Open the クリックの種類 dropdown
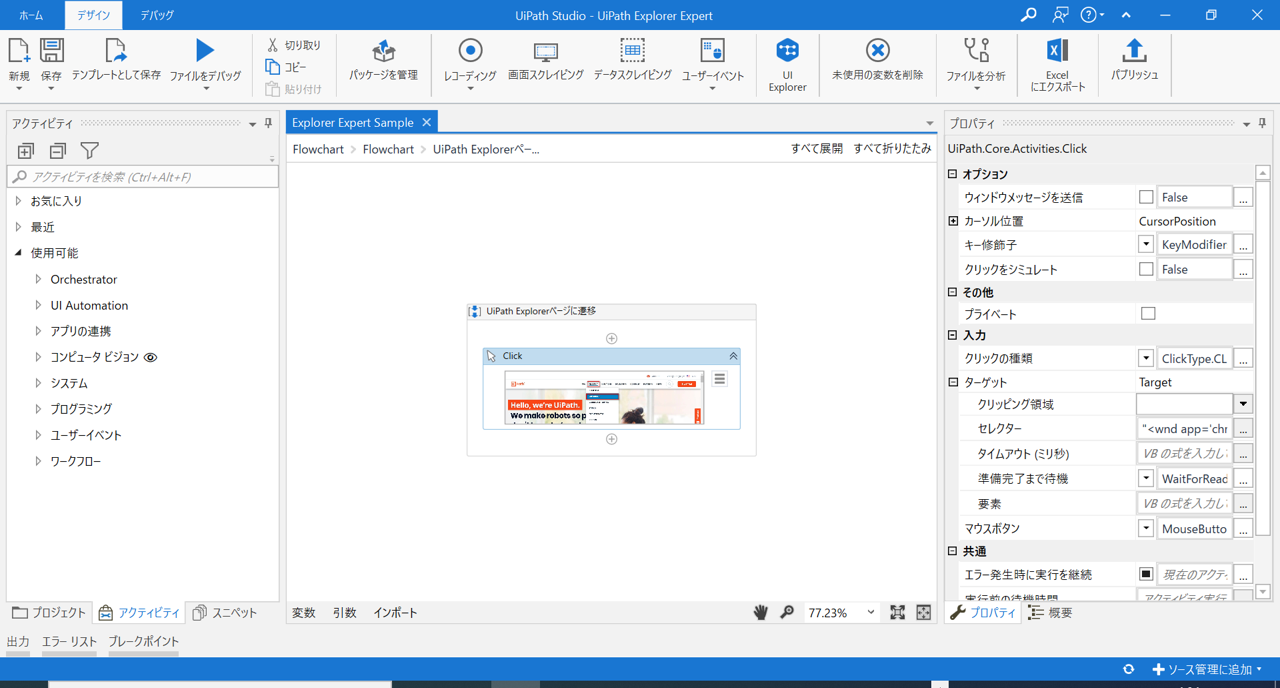Viewport: 1280px width, 688px height. click(x=1146, y=358)
